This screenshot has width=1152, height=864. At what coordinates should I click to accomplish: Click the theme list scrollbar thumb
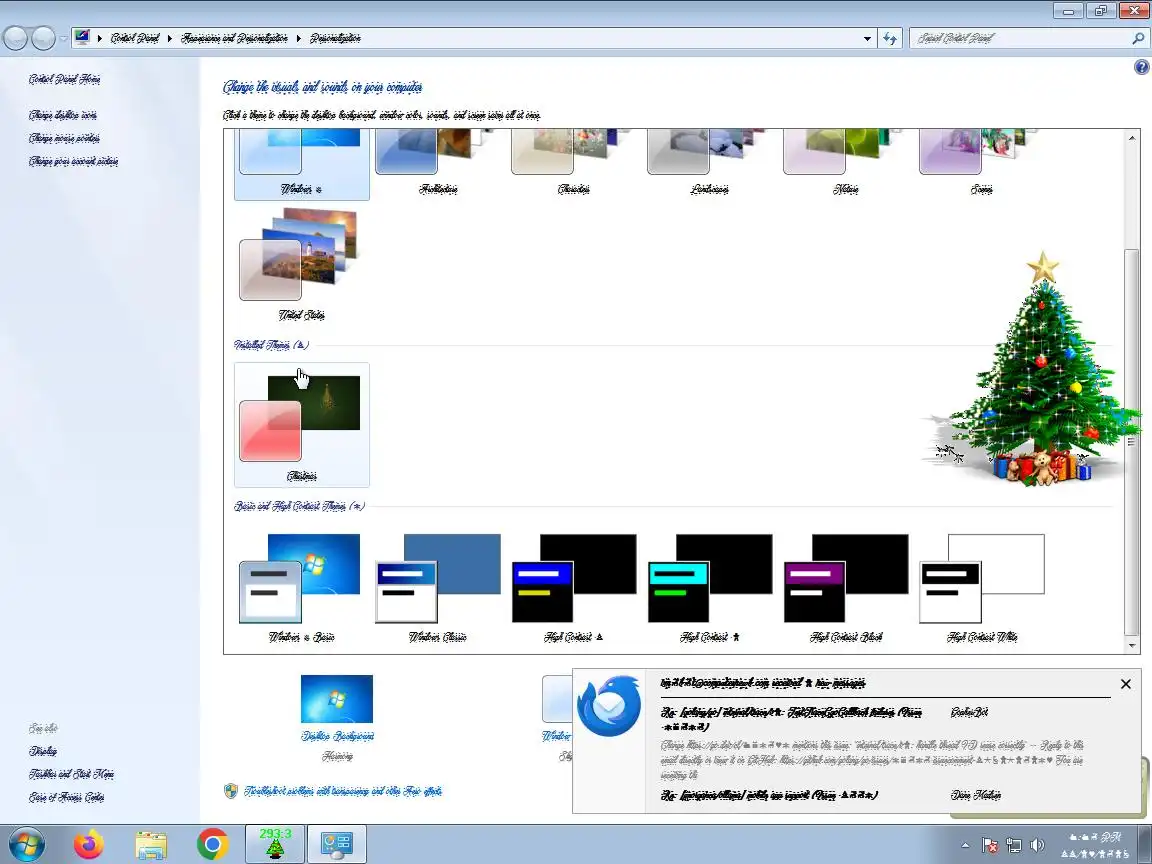1132,441
